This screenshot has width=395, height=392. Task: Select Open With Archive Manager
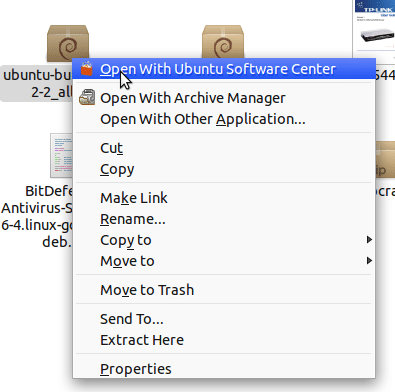(x=224, y=98)
